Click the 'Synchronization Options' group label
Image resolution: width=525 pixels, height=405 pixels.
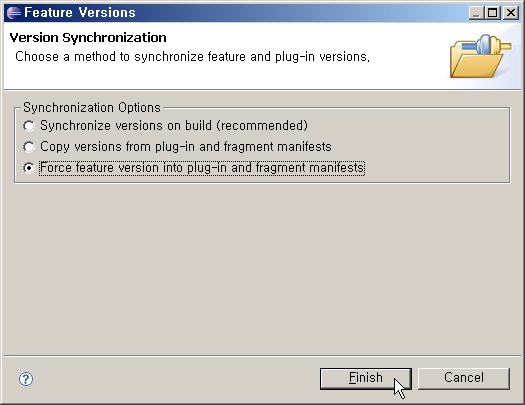pyautogui.click(x=92, y=107)
